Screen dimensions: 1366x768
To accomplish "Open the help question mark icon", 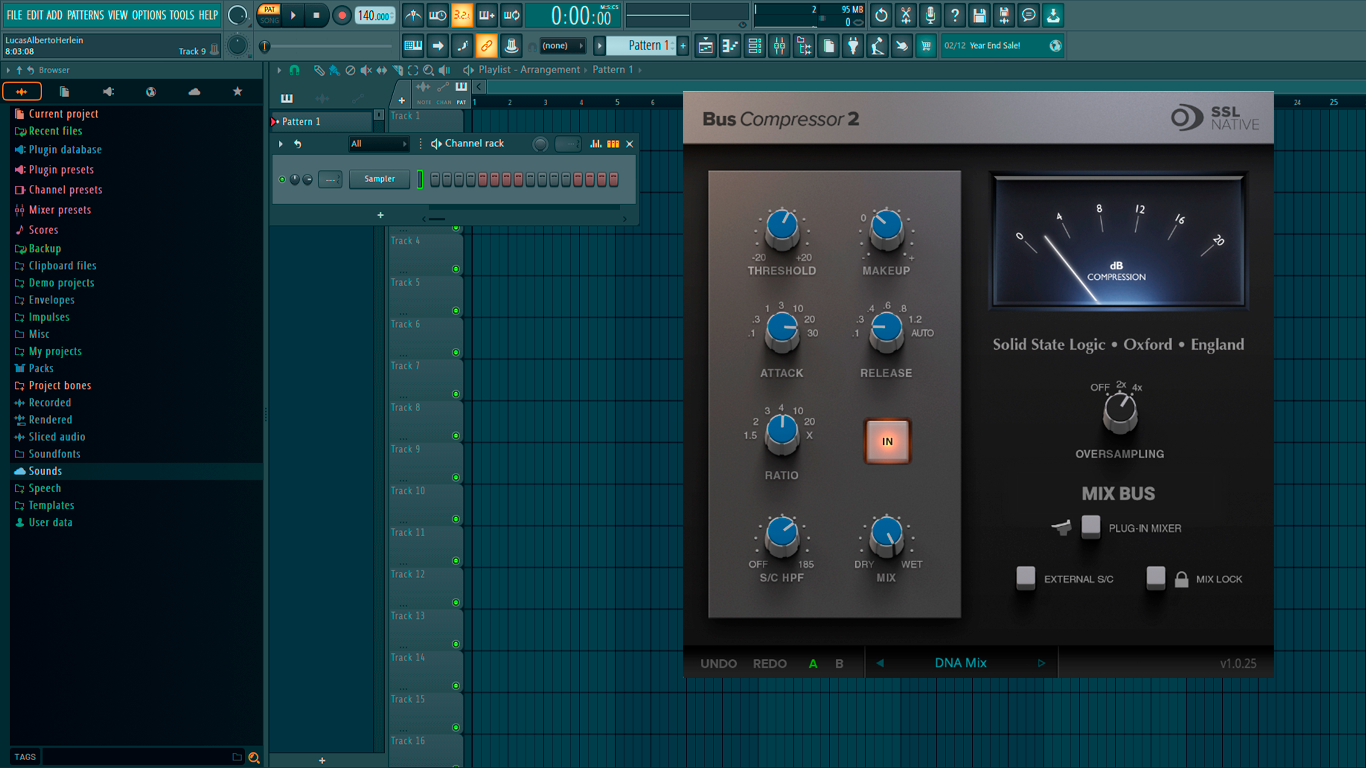I will pyautogui.click(x=955, y=15).
